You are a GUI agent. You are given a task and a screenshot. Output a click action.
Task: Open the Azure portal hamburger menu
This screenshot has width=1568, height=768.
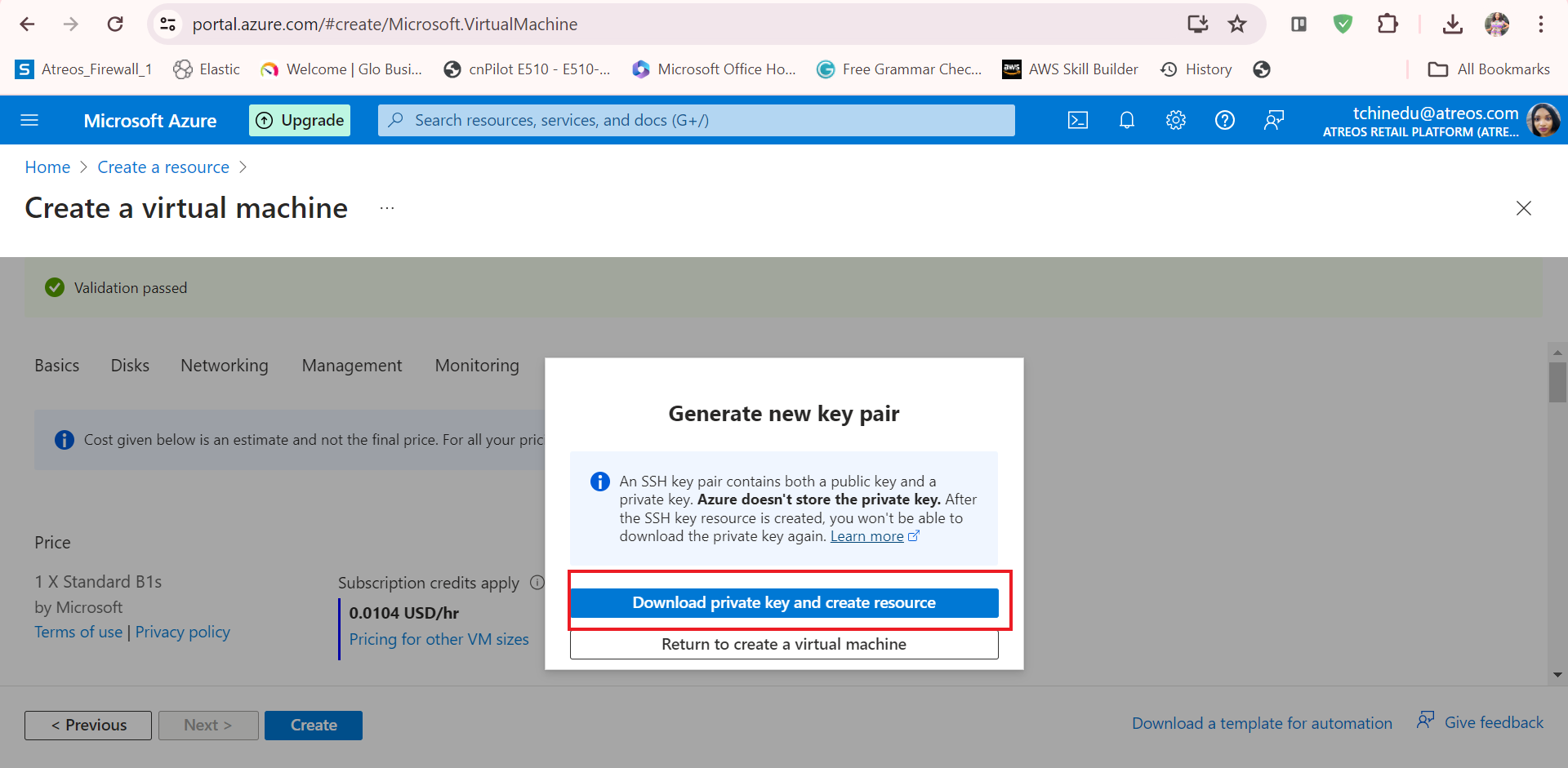pyautogui.click(x=29, y=121)
